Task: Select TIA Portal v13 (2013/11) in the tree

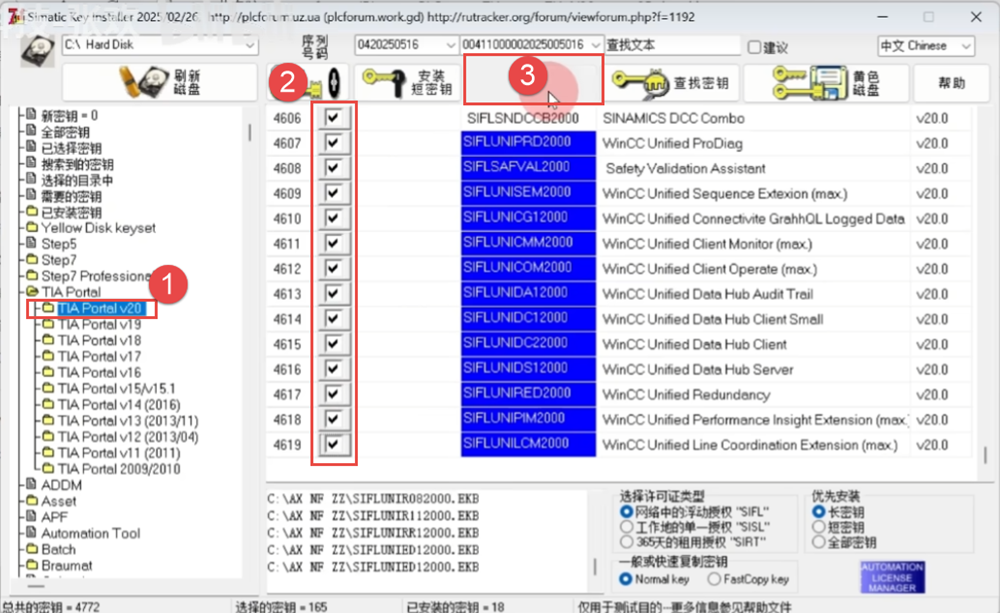Action: [128, 421]
